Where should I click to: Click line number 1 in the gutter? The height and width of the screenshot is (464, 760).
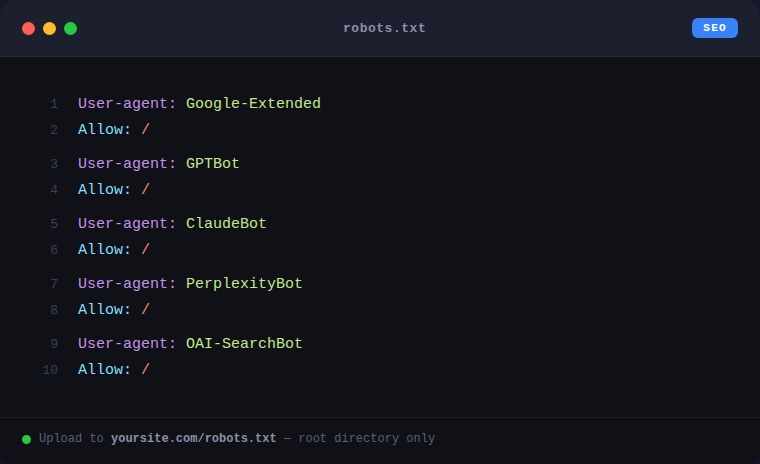(54, 104)
